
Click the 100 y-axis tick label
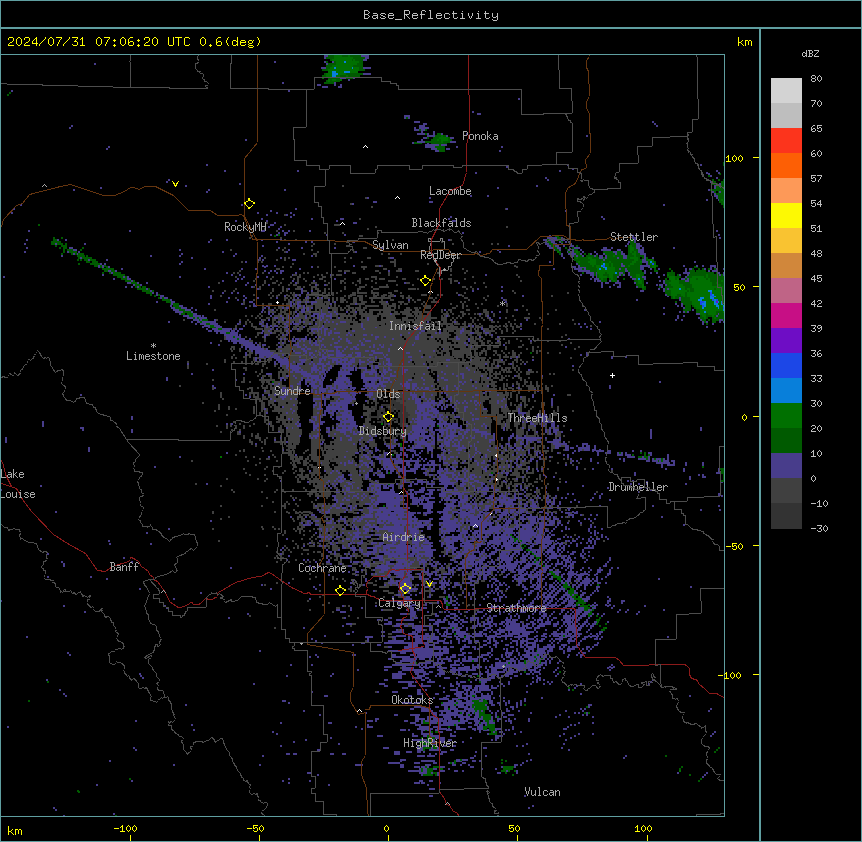coord(735,159)
